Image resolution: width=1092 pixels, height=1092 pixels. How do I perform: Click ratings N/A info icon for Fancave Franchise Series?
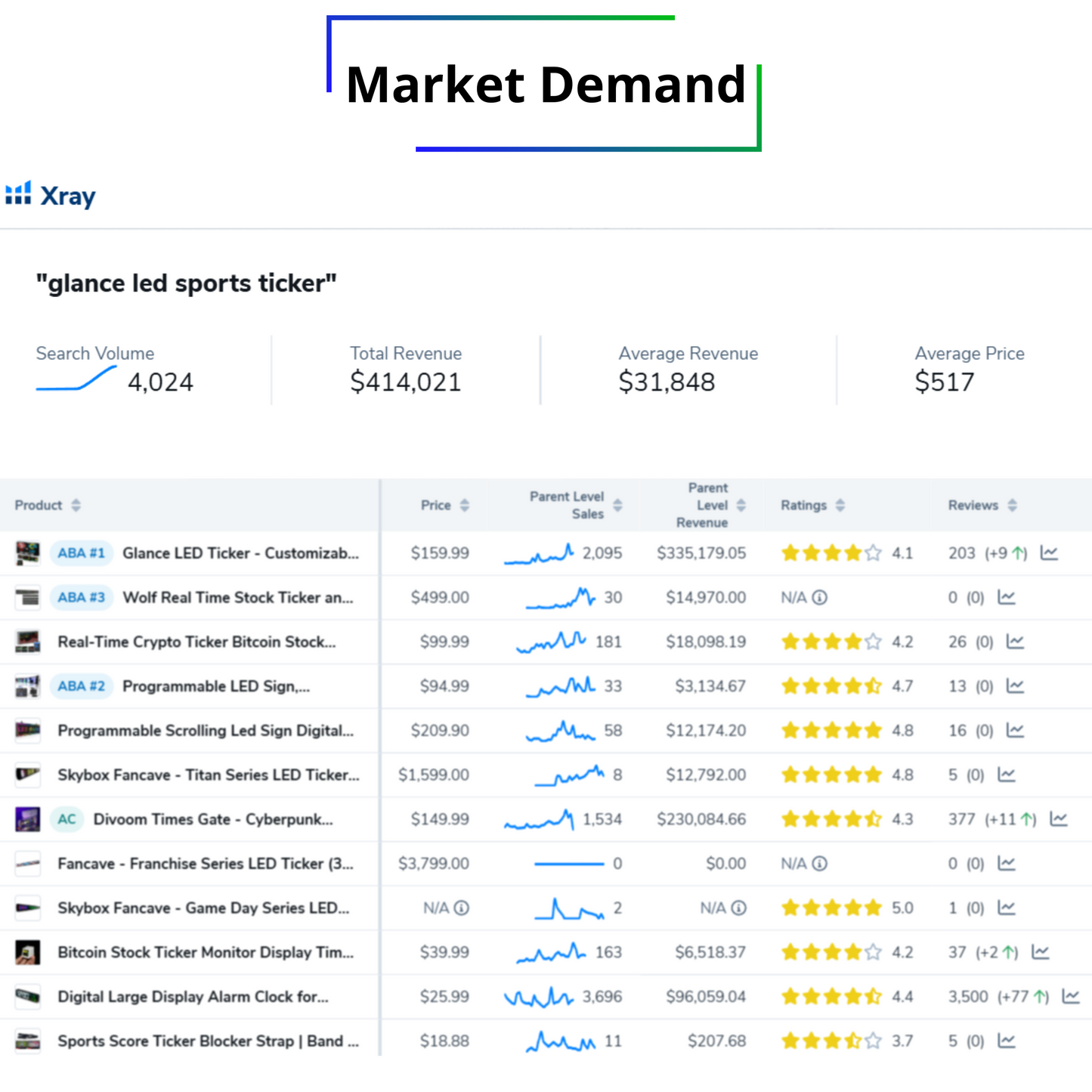click(820, 864)
